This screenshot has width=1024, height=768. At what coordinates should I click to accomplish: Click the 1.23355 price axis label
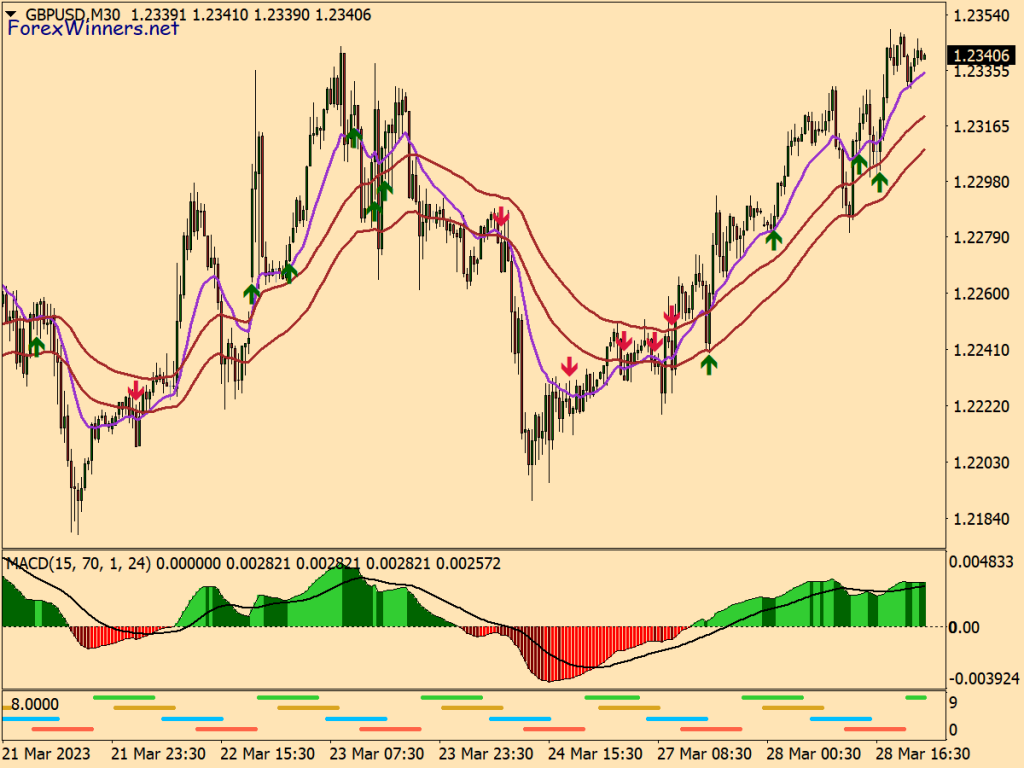[x=982, y=71]
